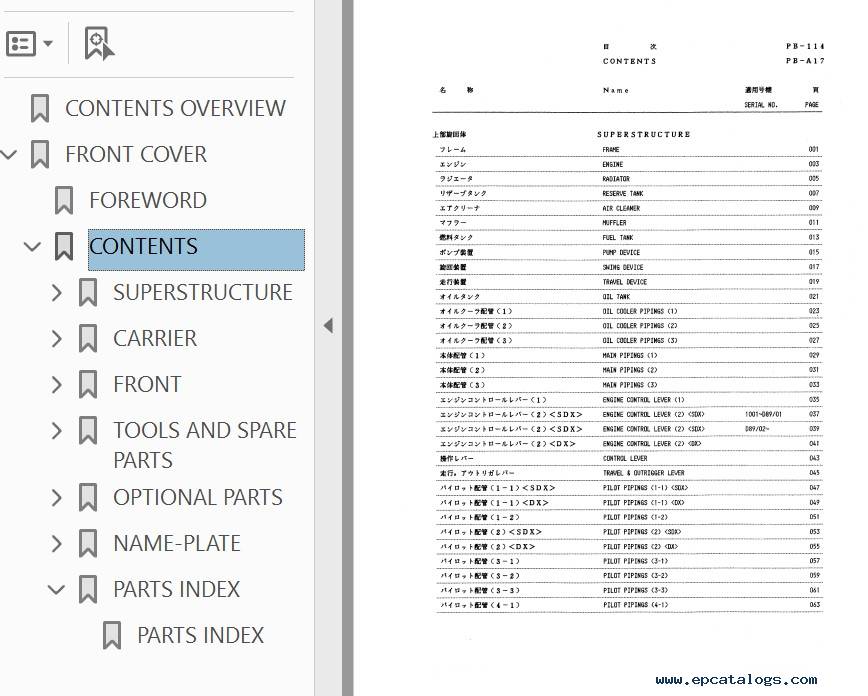Open the CARRIER bookmark label
Screen dimensions: 868x696
pyautogui.click(x=155, y=338)
